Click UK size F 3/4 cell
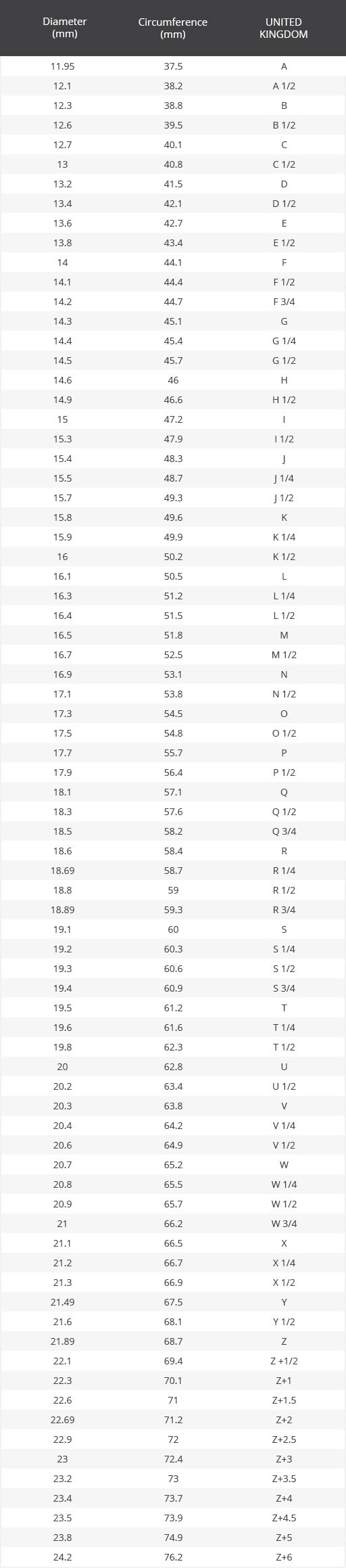Screen dimensions: 346x1568 point(284,302)
